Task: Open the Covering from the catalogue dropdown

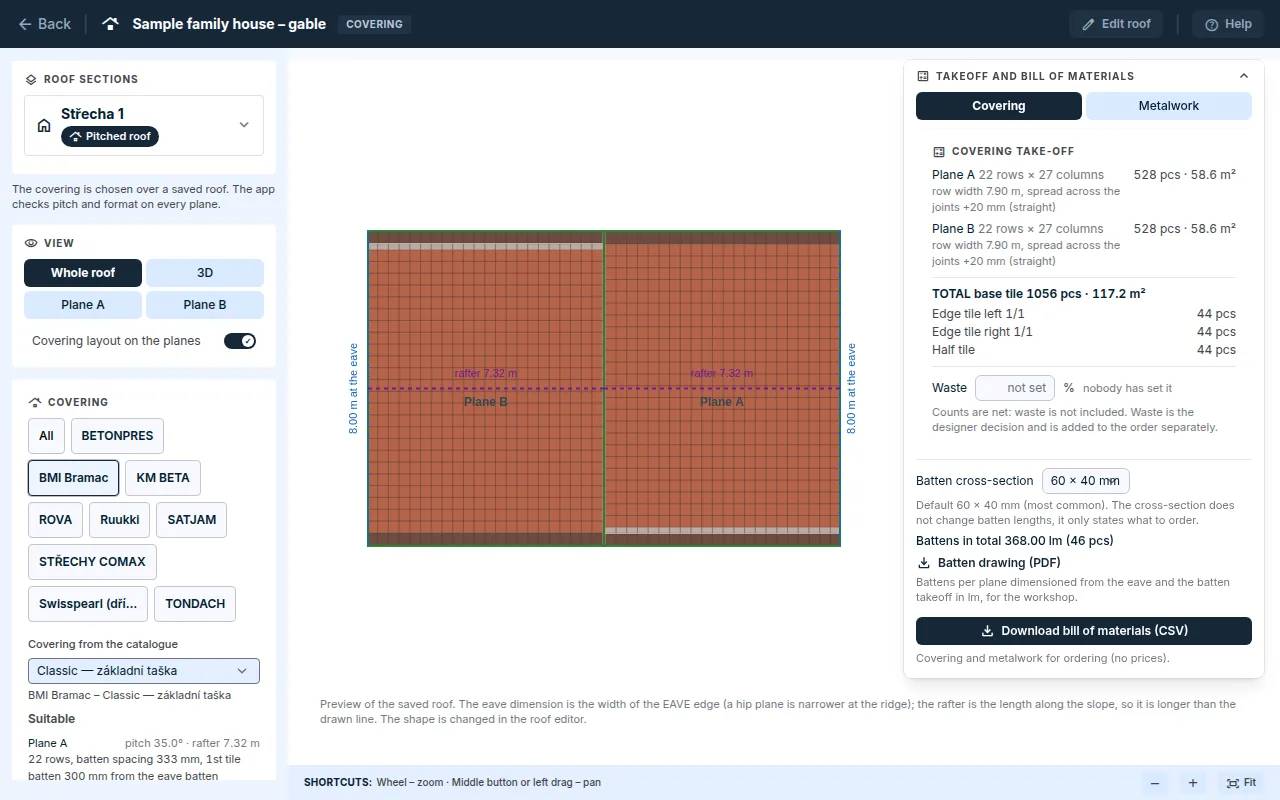Action: pyautogui.click(x=144, y=671)
